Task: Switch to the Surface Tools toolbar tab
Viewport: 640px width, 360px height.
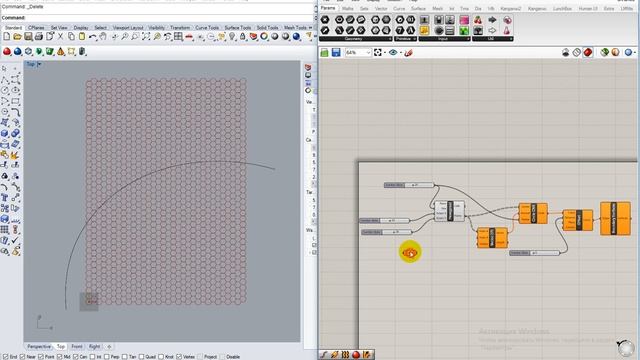Action: pos(238,27)
